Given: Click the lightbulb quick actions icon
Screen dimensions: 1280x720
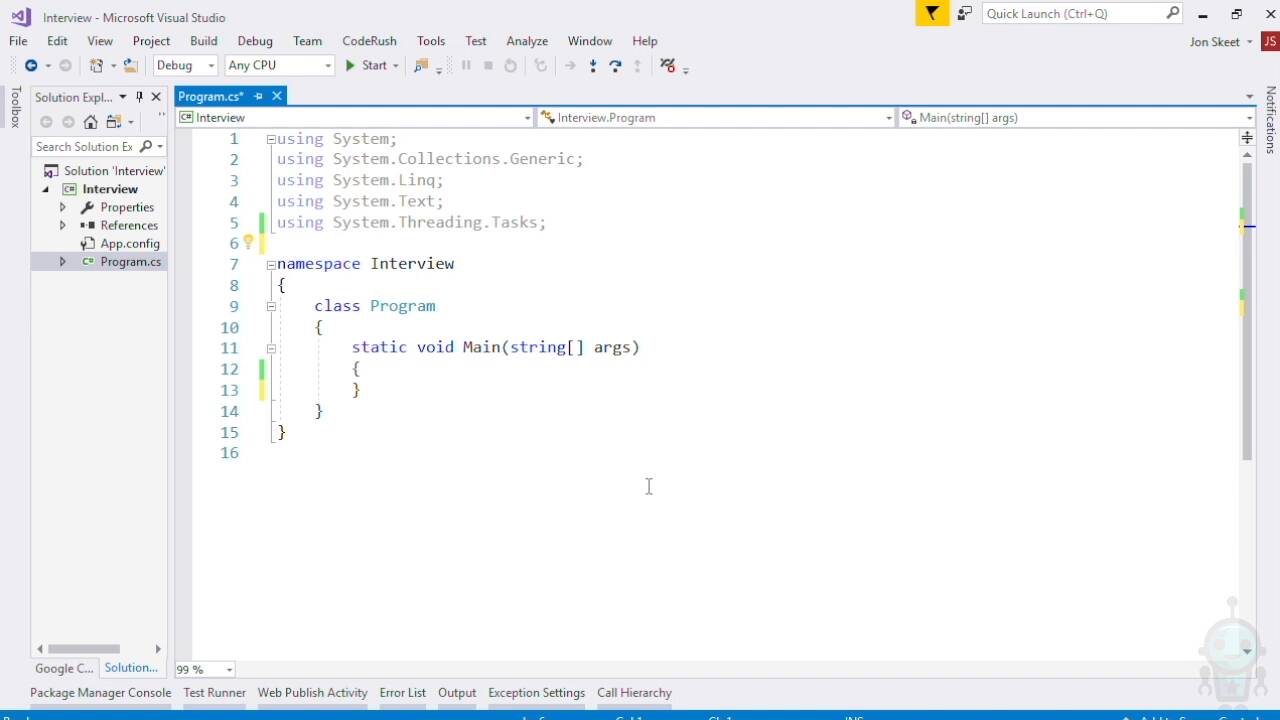Looking at the screenshot, I should [x=248, y=243].
